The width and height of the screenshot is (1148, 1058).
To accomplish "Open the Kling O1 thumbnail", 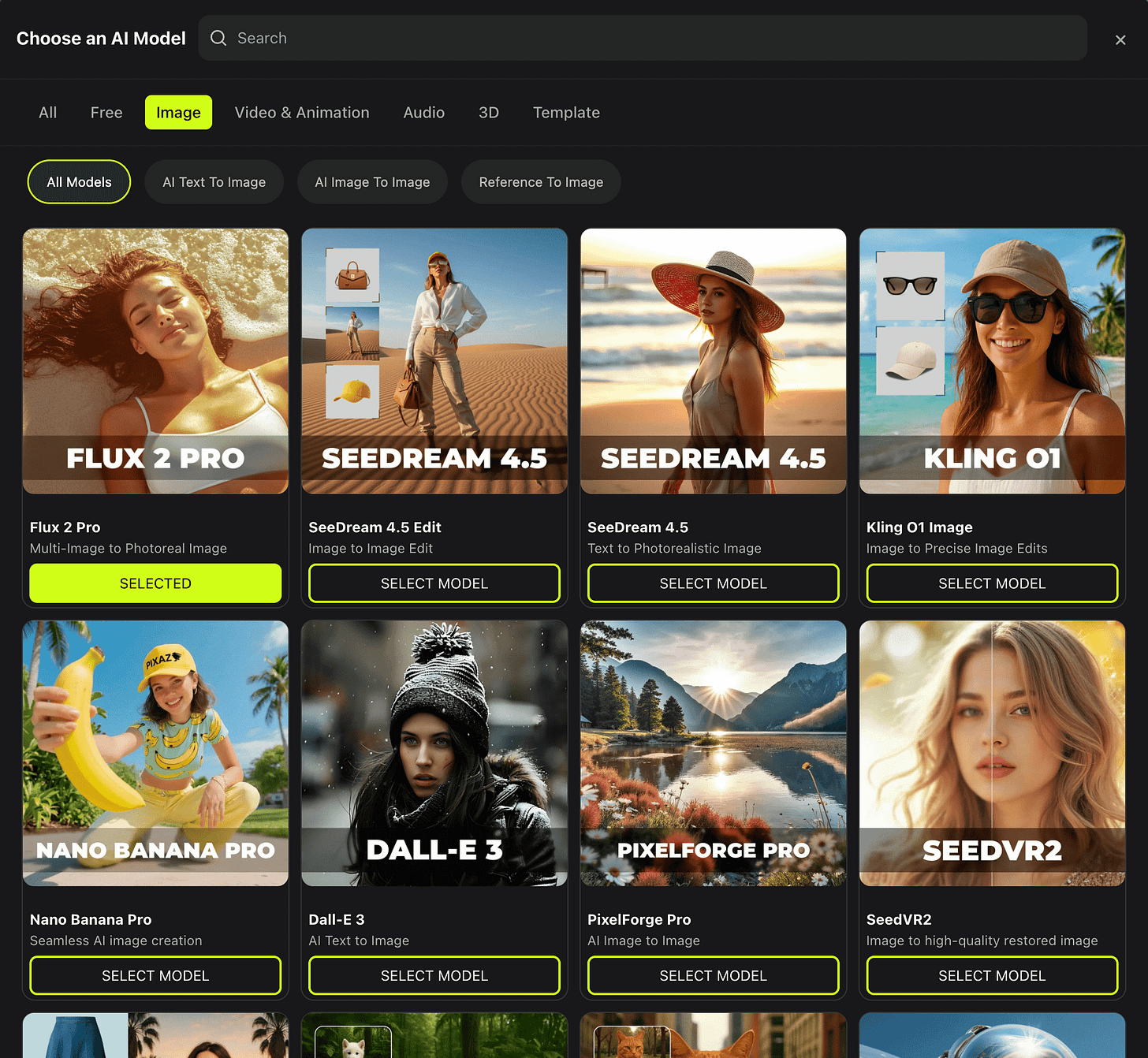I will point(992,361).
